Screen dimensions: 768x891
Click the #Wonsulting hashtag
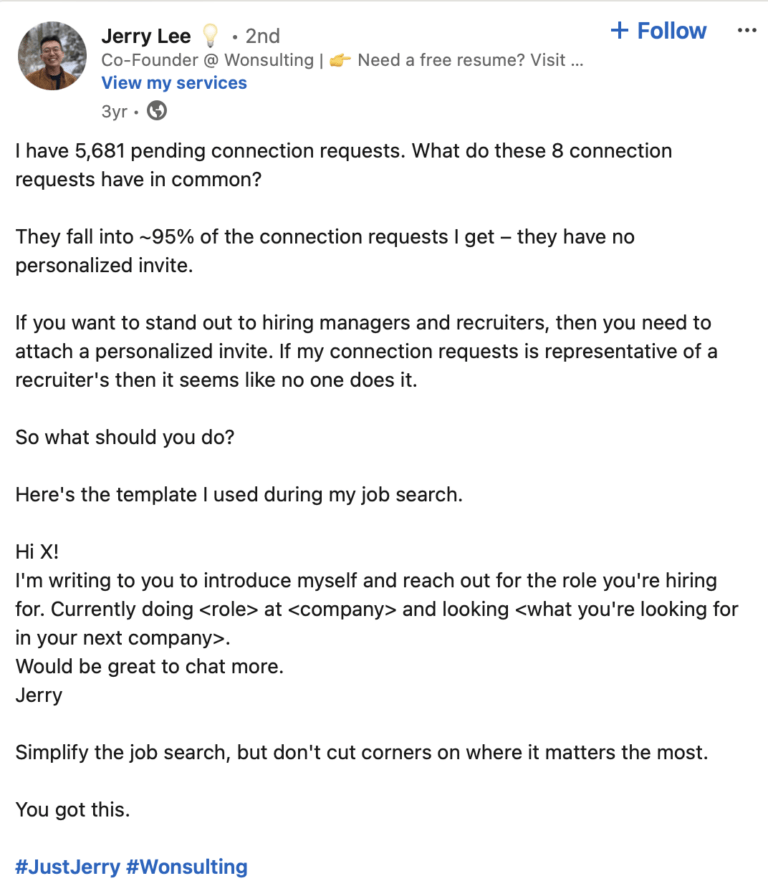tap(186, 866)
